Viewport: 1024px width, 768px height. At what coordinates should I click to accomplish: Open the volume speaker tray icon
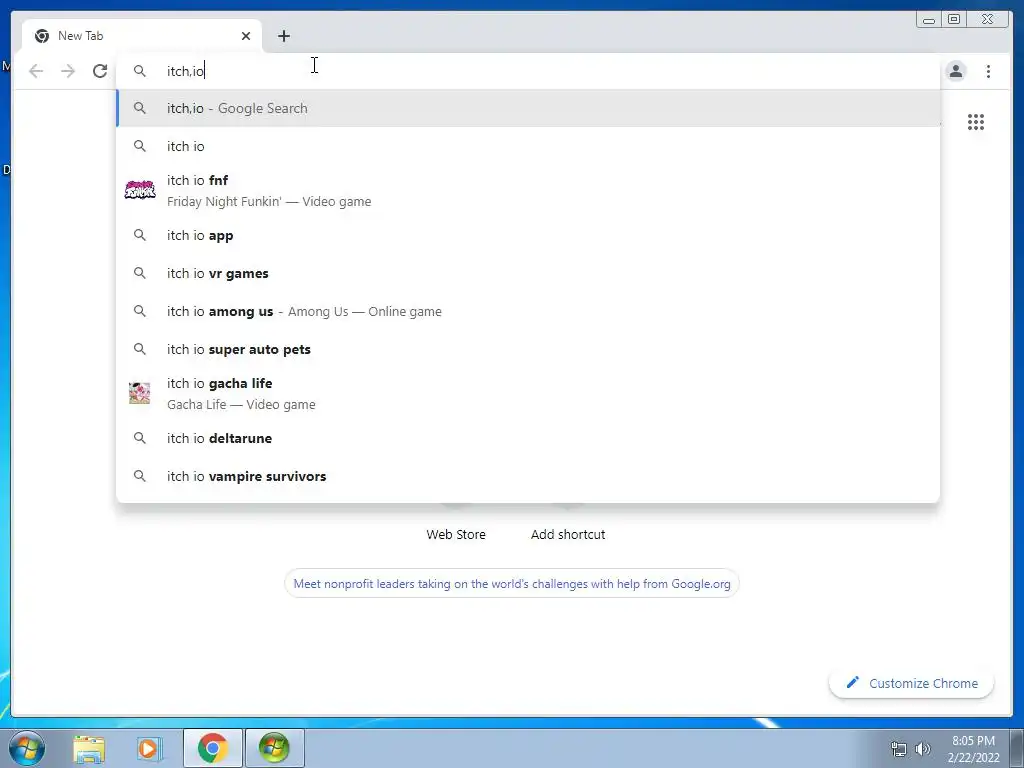click(x=923, y=749)
